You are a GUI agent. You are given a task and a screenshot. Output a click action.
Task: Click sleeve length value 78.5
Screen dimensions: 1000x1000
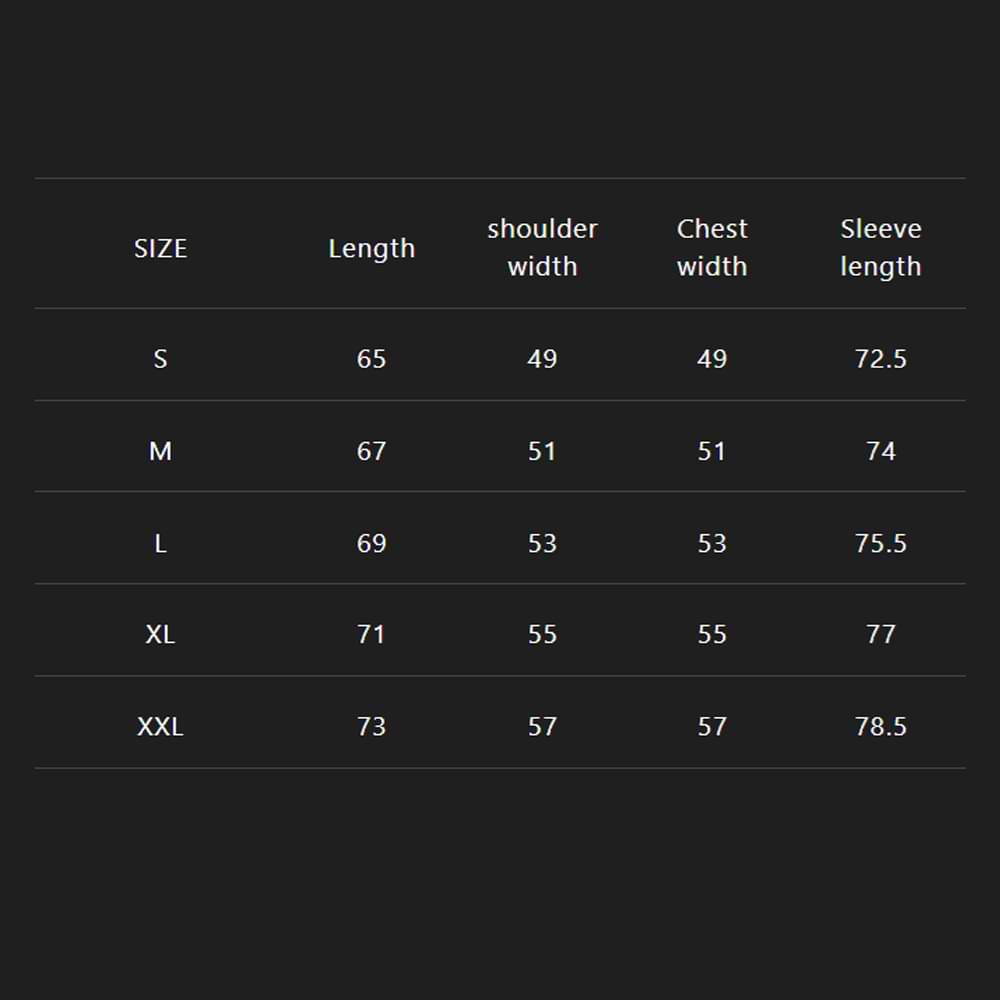click(880, 726)
